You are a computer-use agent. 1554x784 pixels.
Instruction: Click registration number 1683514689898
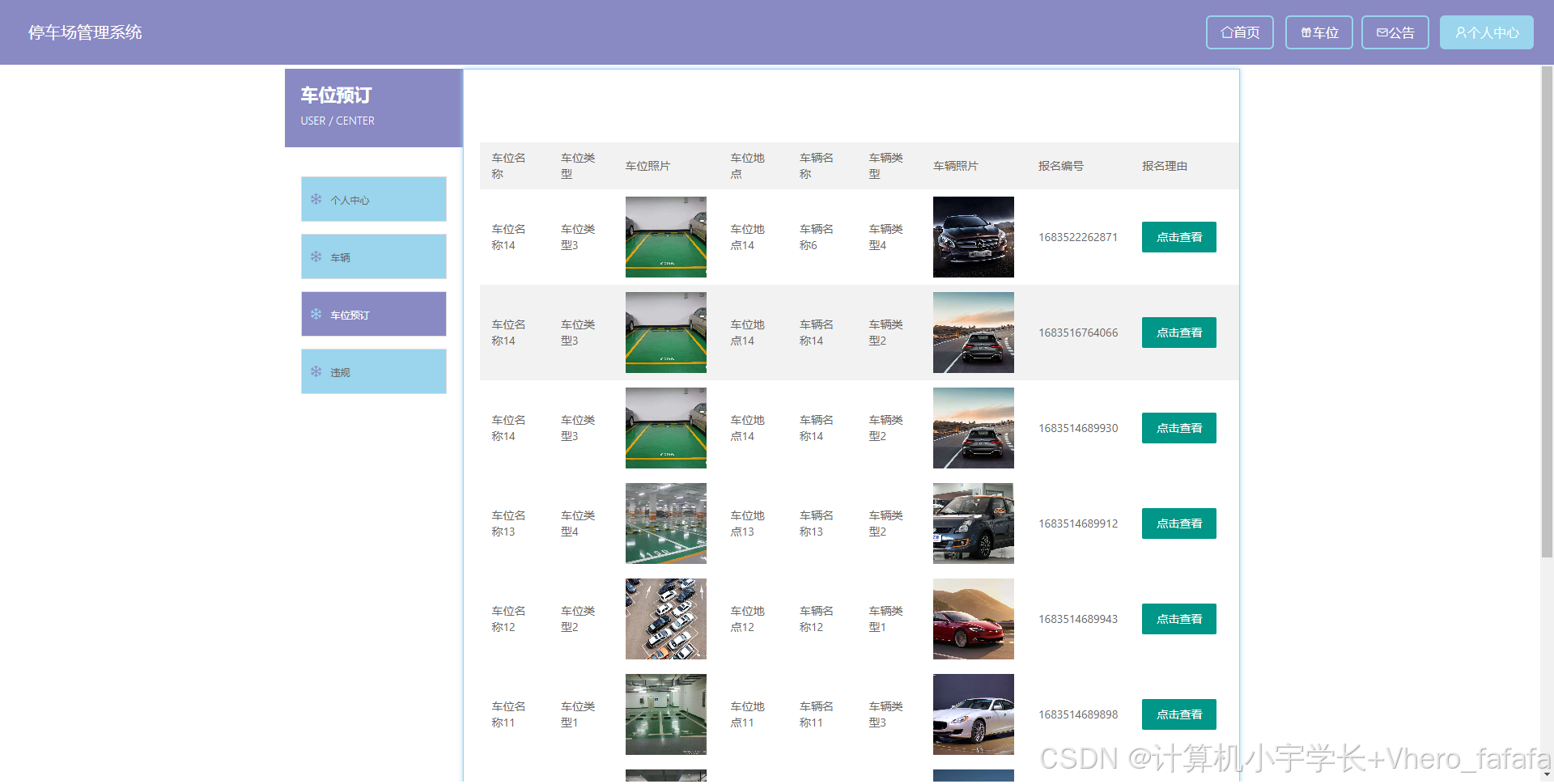point(1078,714)
